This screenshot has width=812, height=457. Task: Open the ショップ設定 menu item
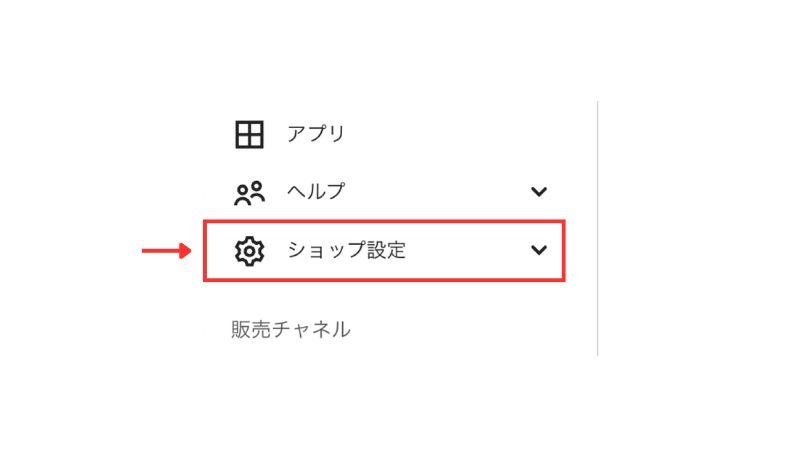pos(384,251)
